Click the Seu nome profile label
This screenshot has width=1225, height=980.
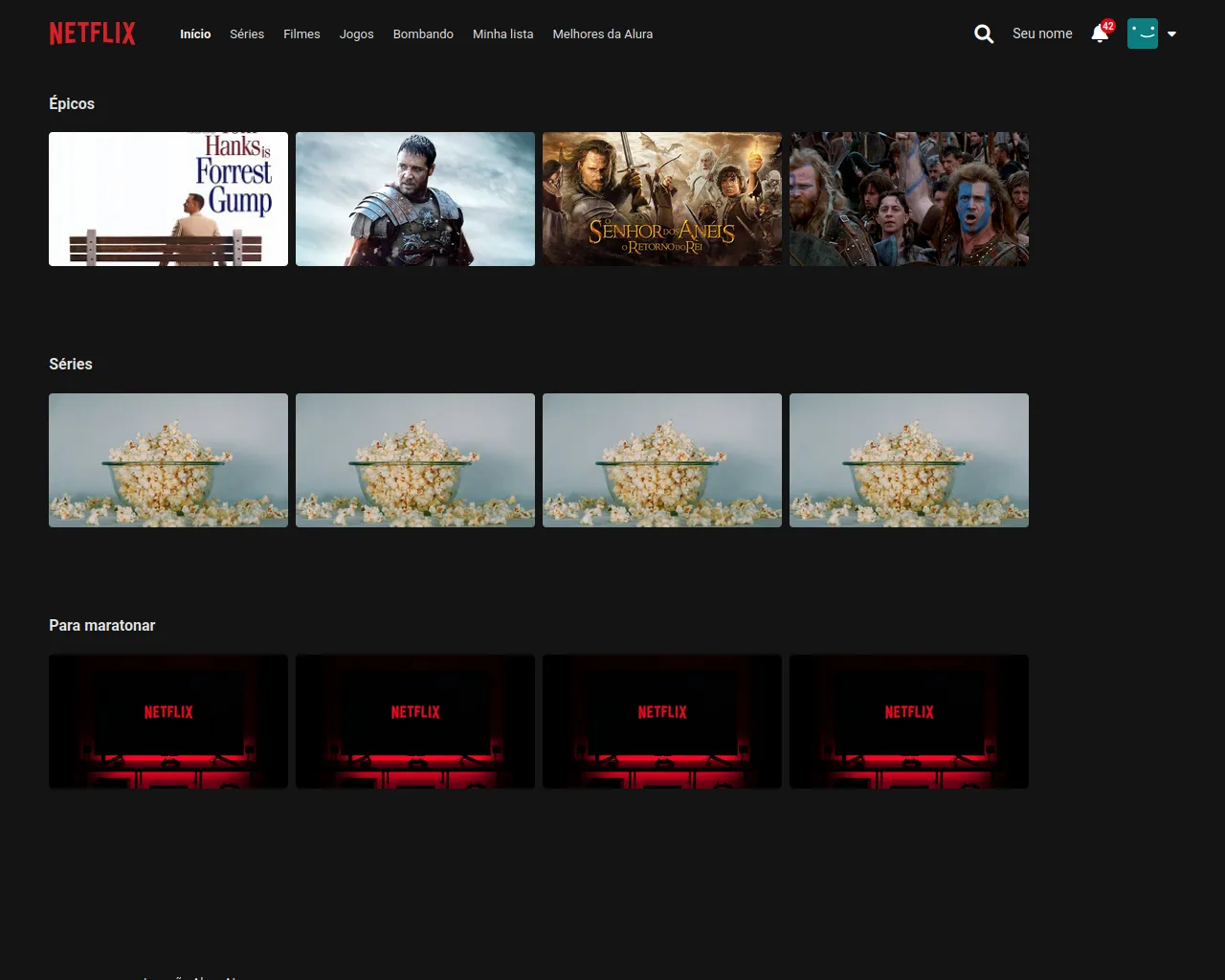click(1042, 33)
